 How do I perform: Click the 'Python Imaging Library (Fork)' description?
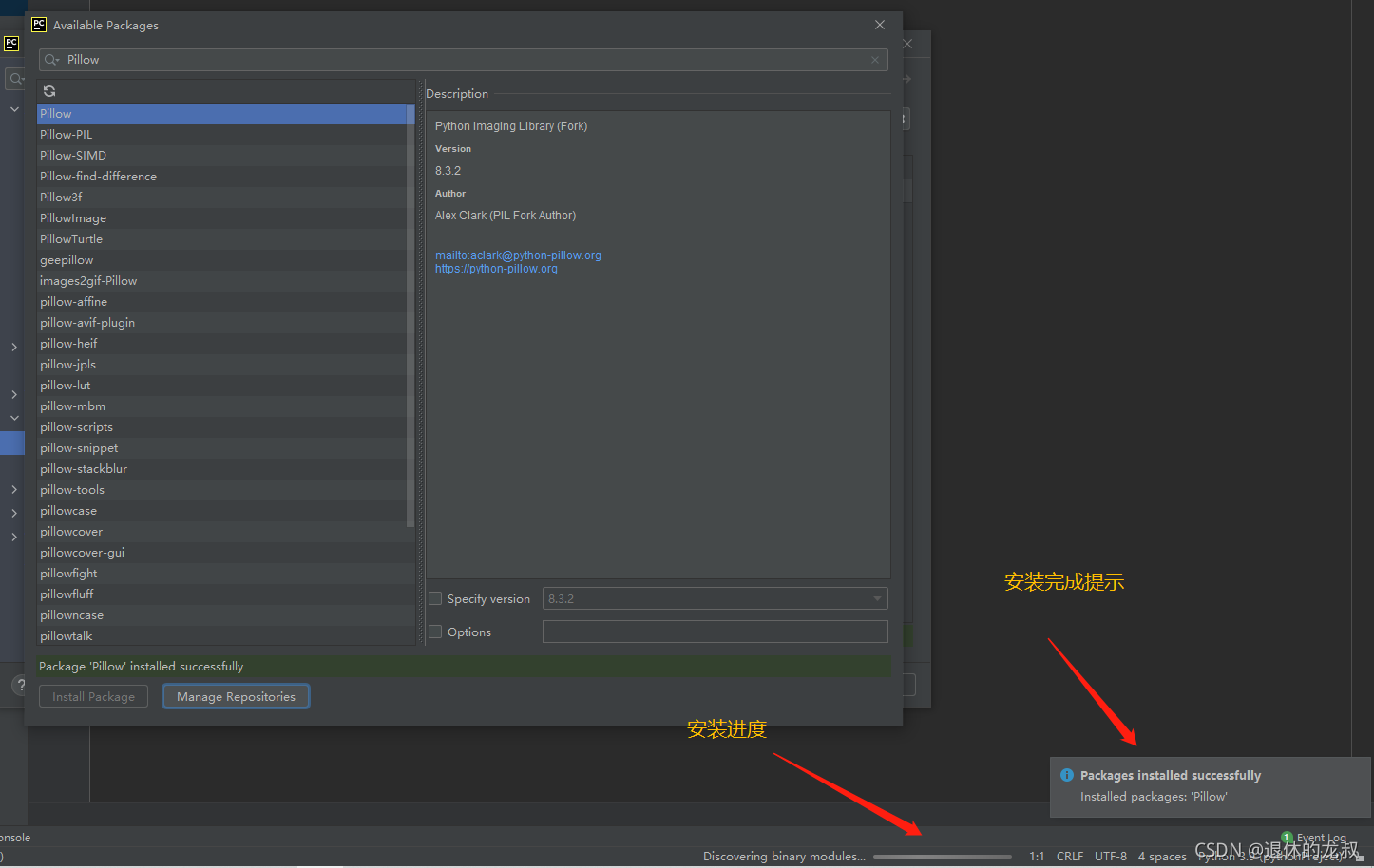pos(511,126)
